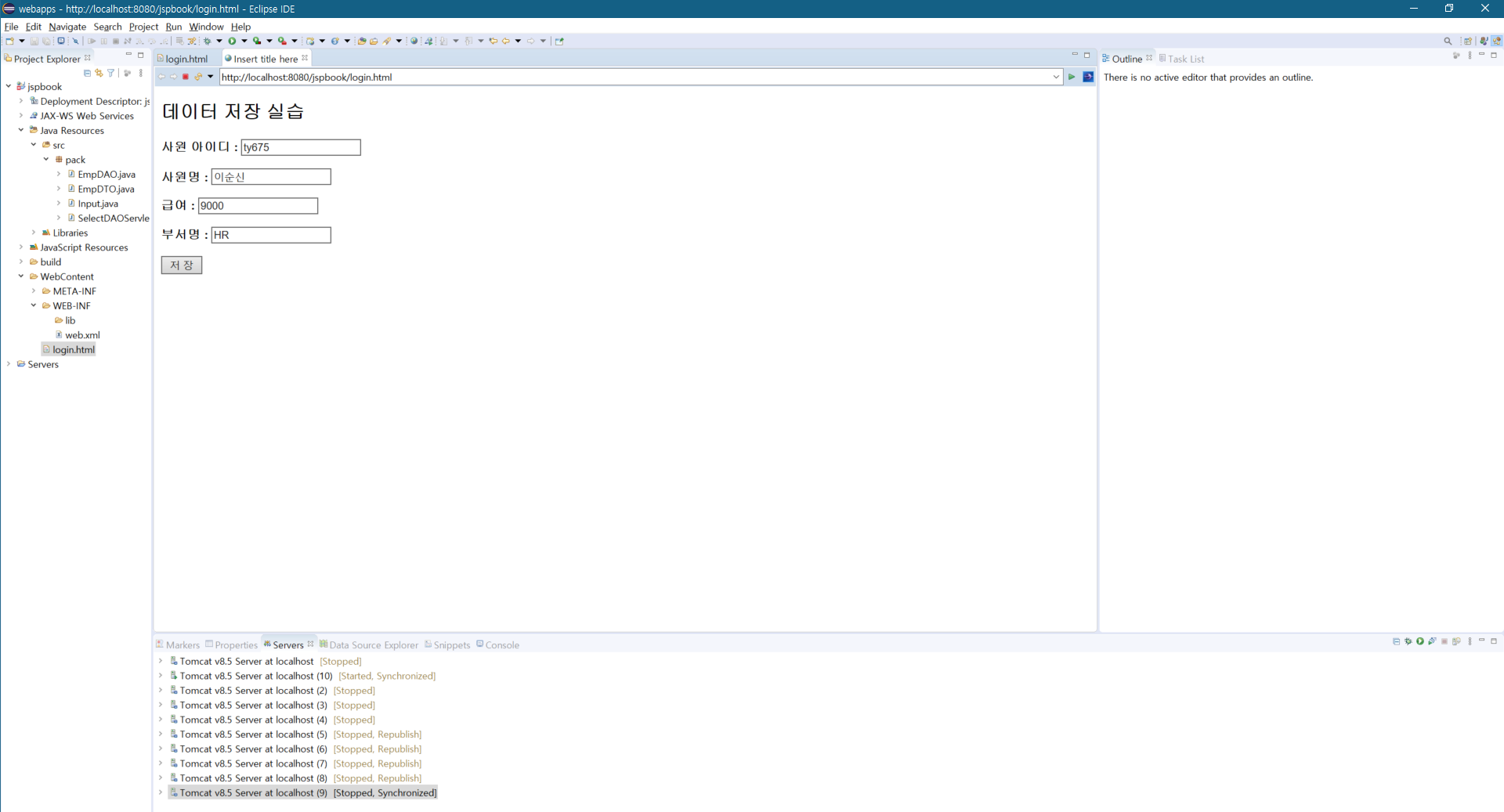Viewport: 1504px width, 812px height.
Task: Click the green Go arrow beside URL
Action: 1072,77
